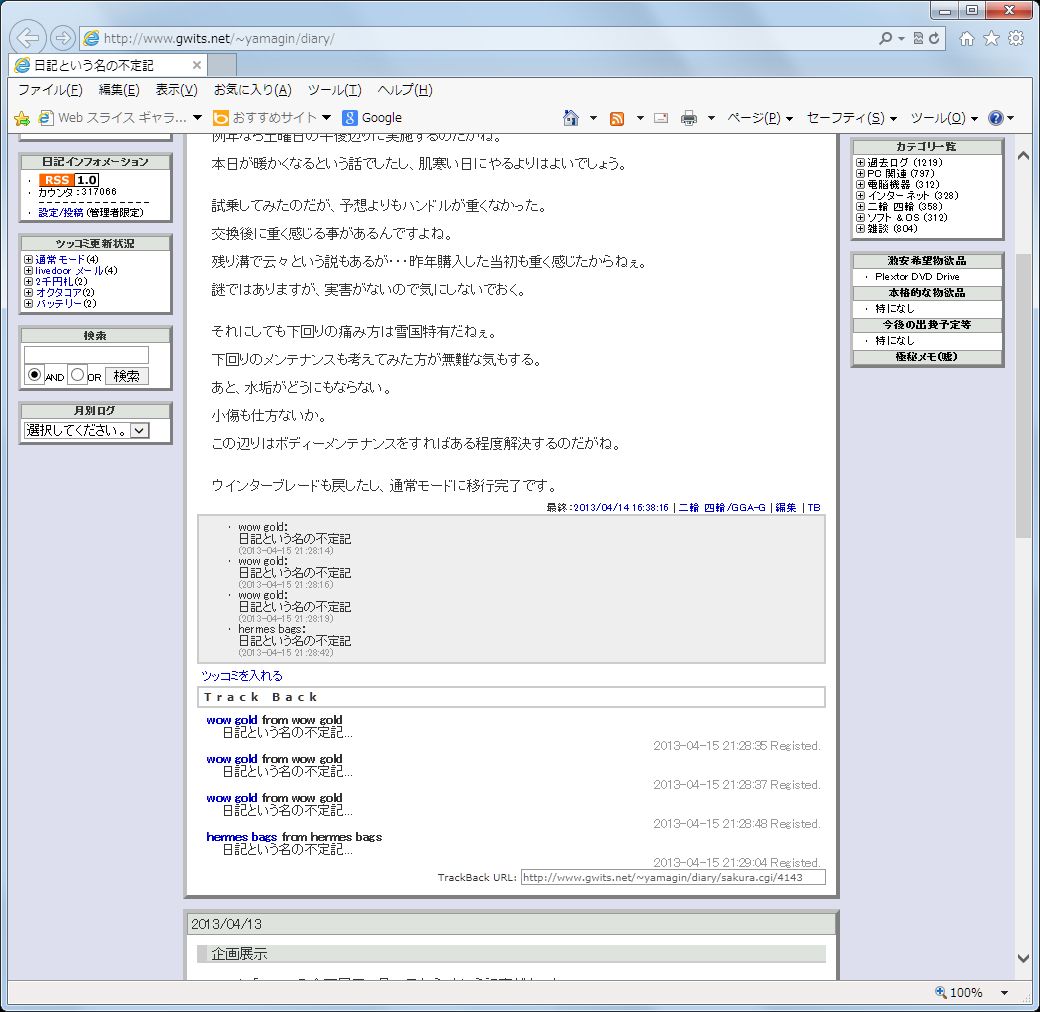Click the RSS feeds icon in toolbar
Image resolution: width=1040 pixels, height=1012 pixels.
617,118
